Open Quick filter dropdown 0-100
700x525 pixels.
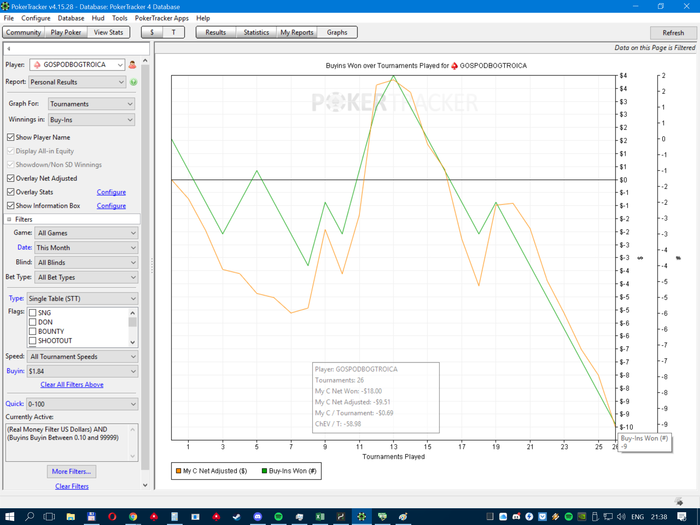[82, 404]
